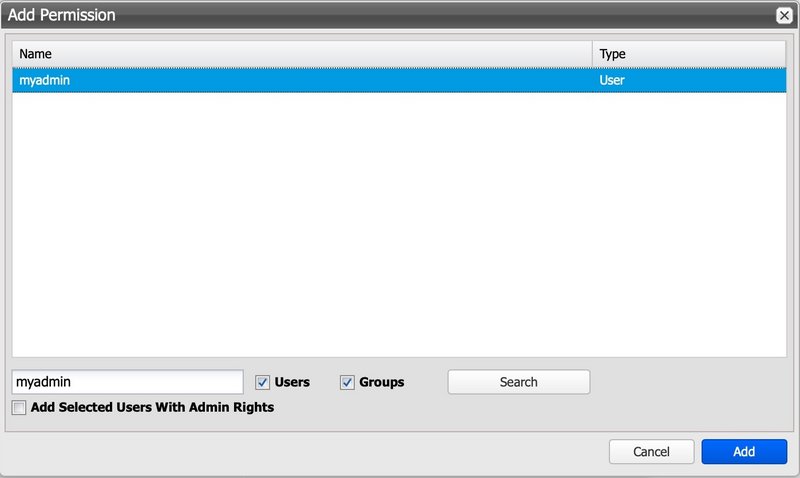Viewport: 800px width, 478px height.
Task: Click blank footer area left of Cancel
Action: pos(300,452)
